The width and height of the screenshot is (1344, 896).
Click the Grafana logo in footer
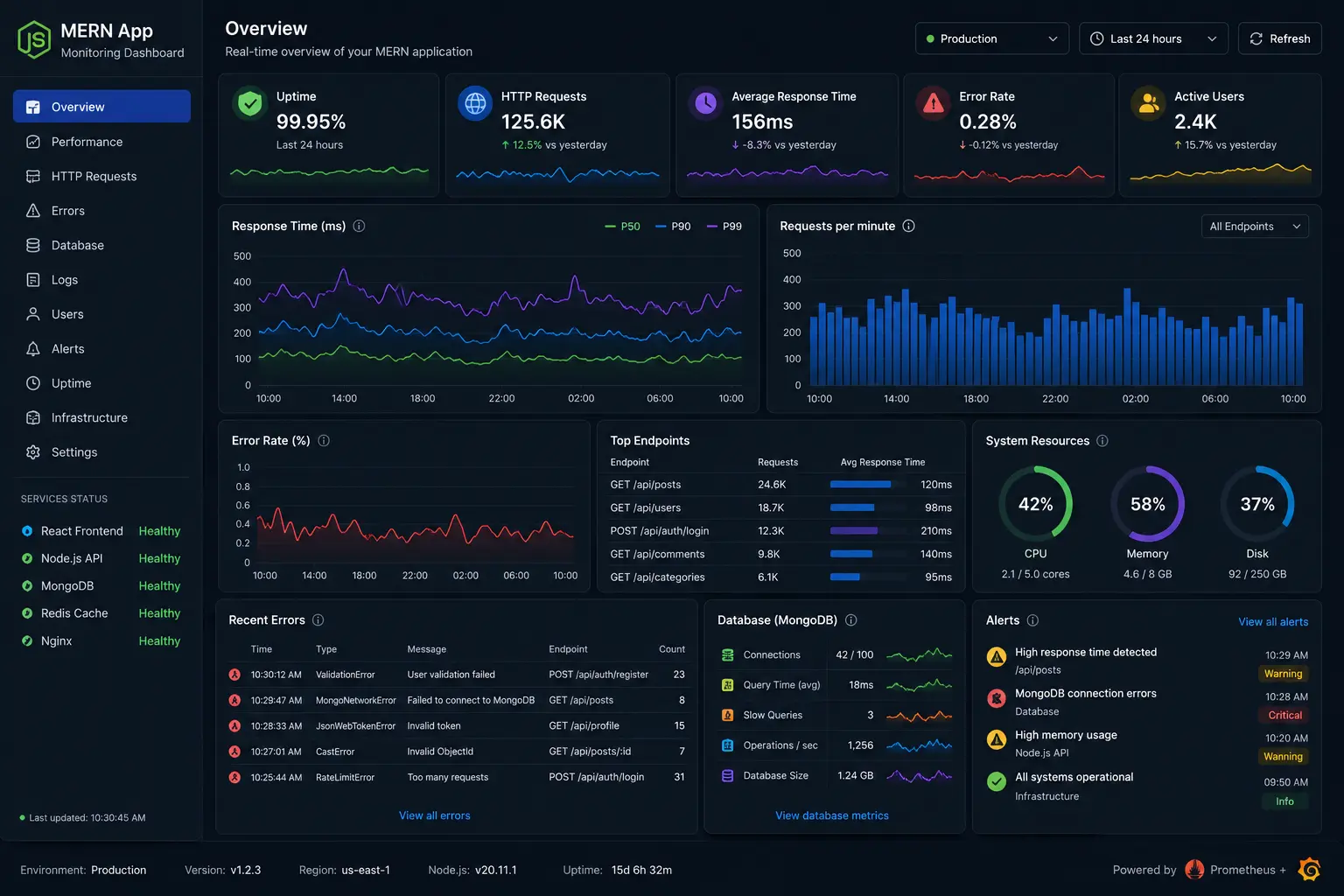(x=1310, y=869)
